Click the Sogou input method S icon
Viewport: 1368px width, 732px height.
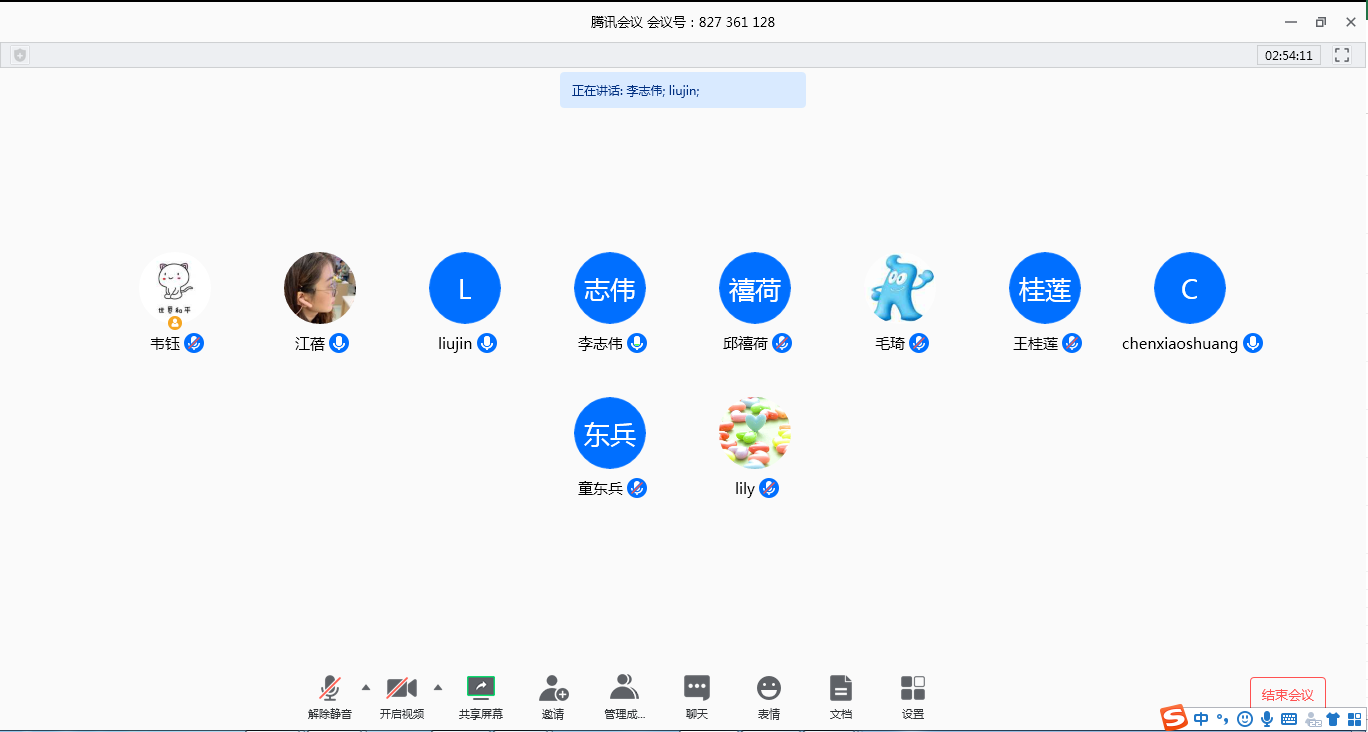(x=1174, y=718)
